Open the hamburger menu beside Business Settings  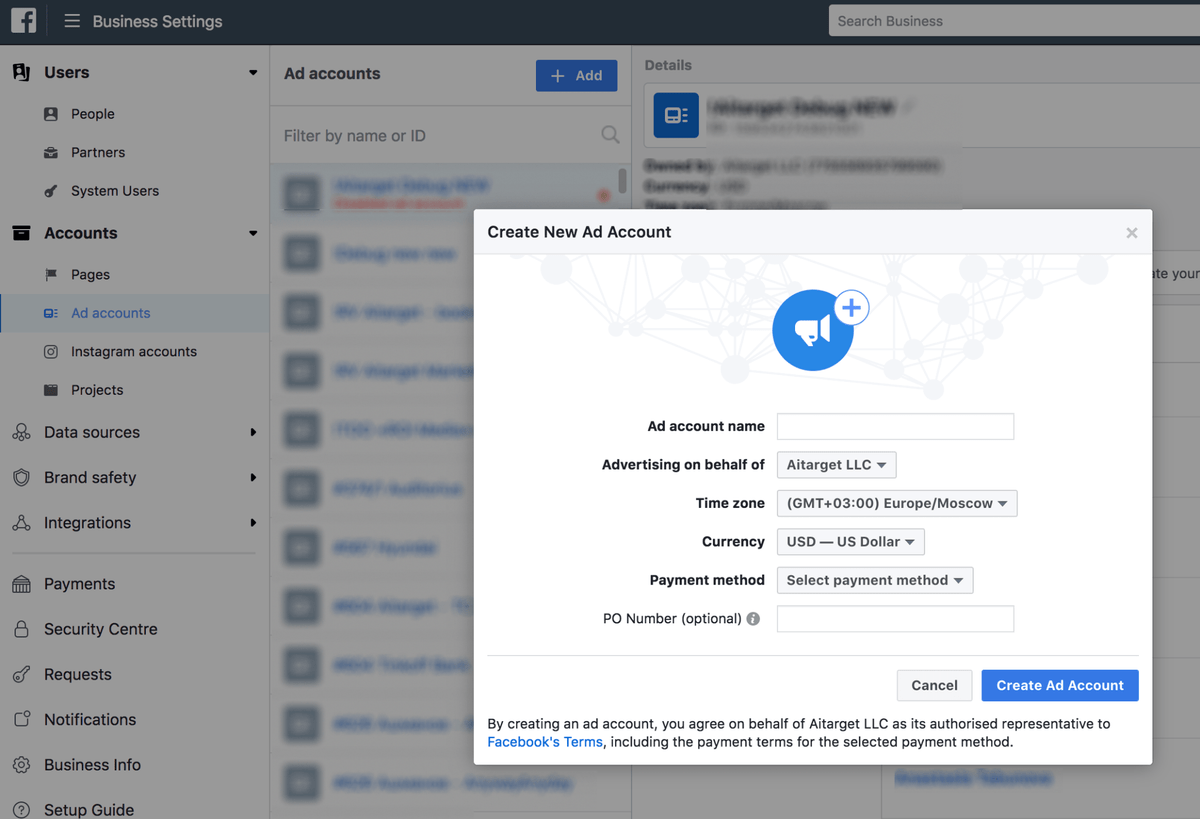click(x=72, y=21)
